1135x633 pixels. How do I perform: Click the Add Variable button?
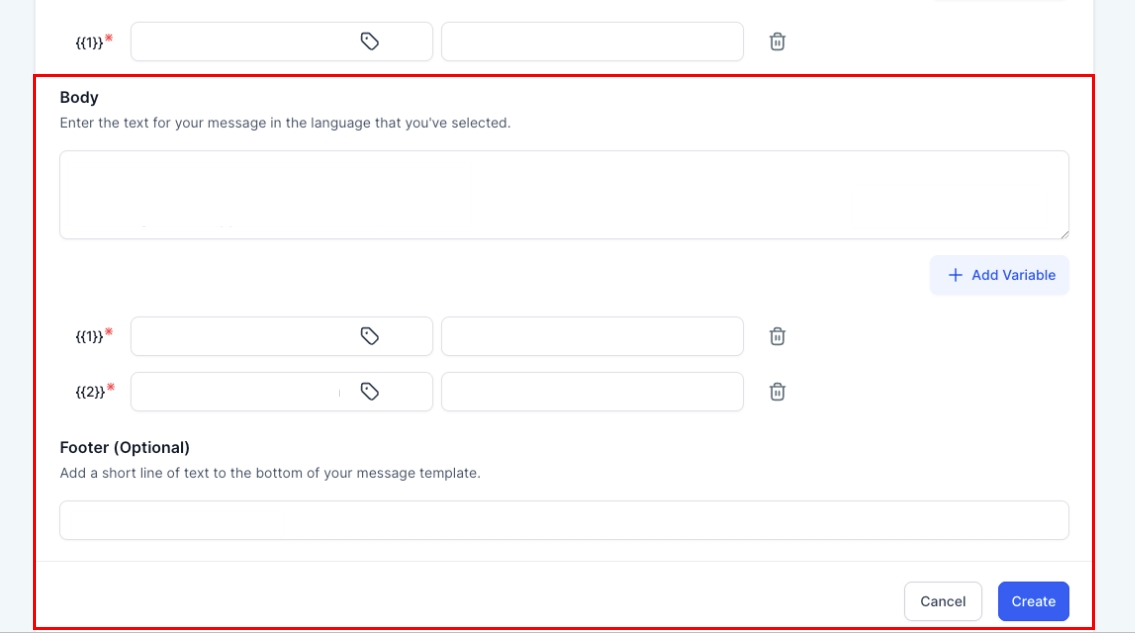click(x=999, y=275)
